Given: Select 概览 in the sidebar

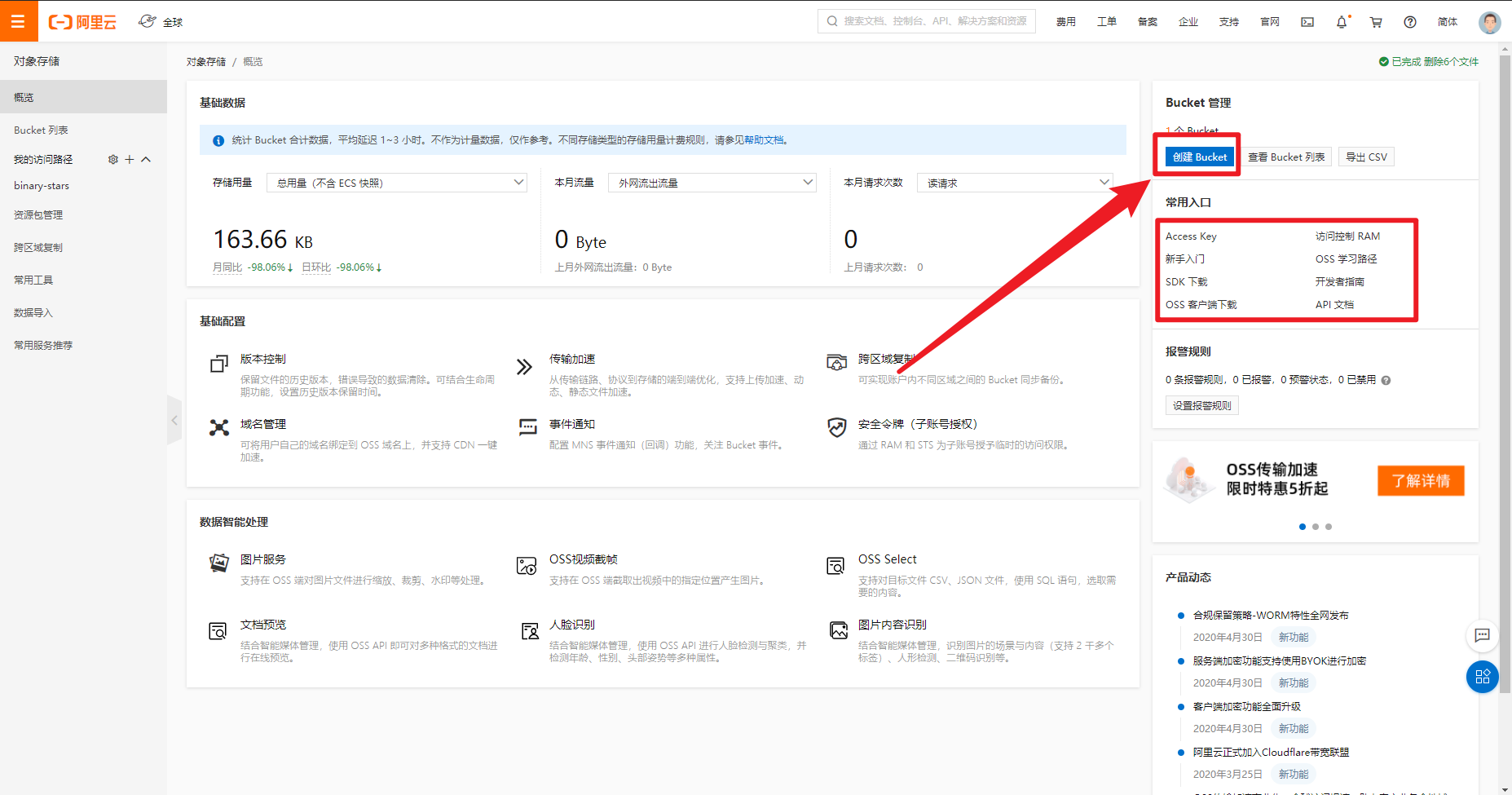Looking at the screenshot, I should (x=83, y=97).
